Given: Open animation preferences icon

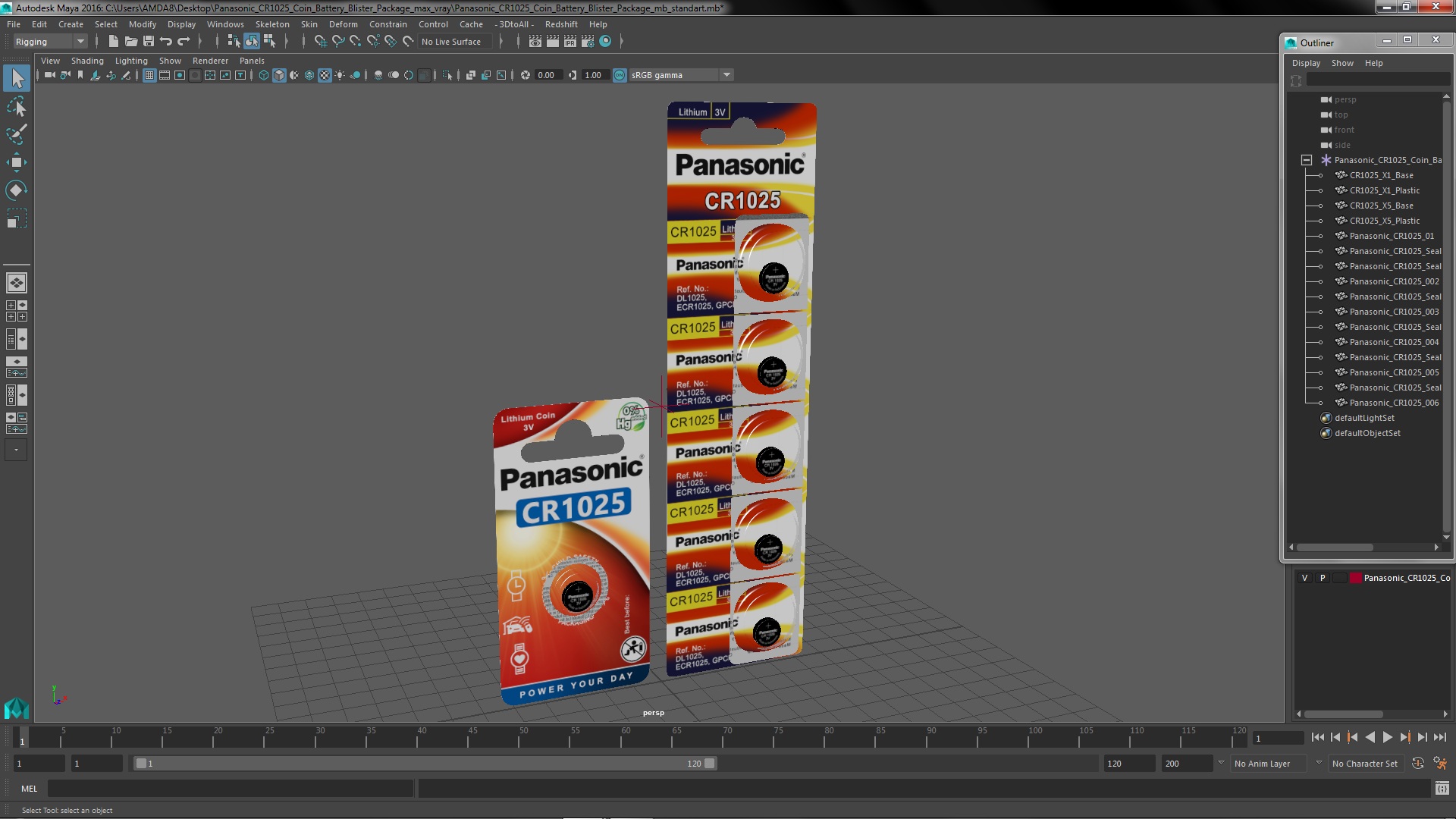Looking at the screenshot, I should tap(1440, 764).
